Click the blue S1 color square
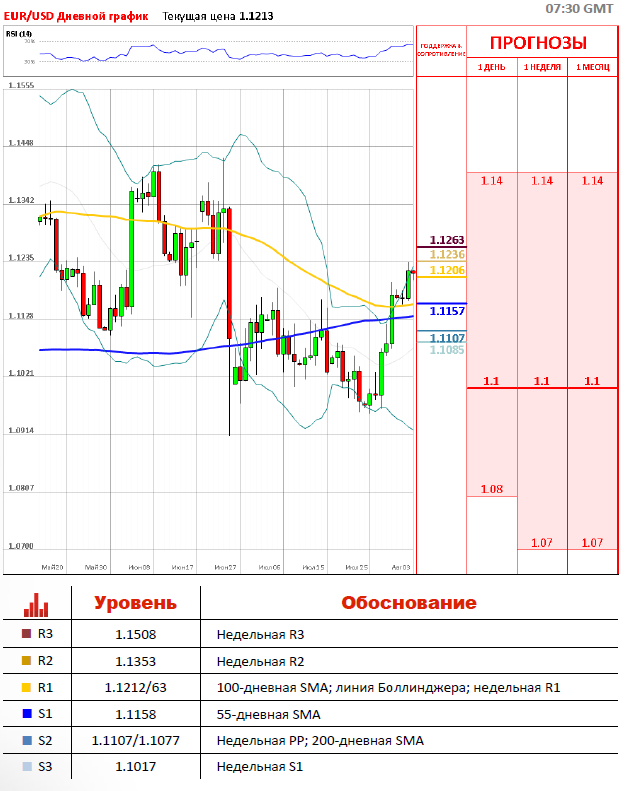 point(25,714)
